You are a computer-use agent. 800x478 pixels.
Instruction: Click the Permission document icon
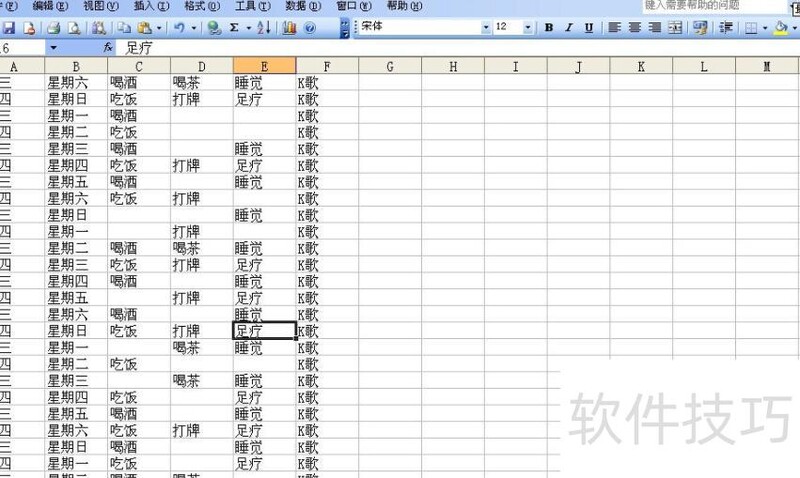tap(29, 28)
